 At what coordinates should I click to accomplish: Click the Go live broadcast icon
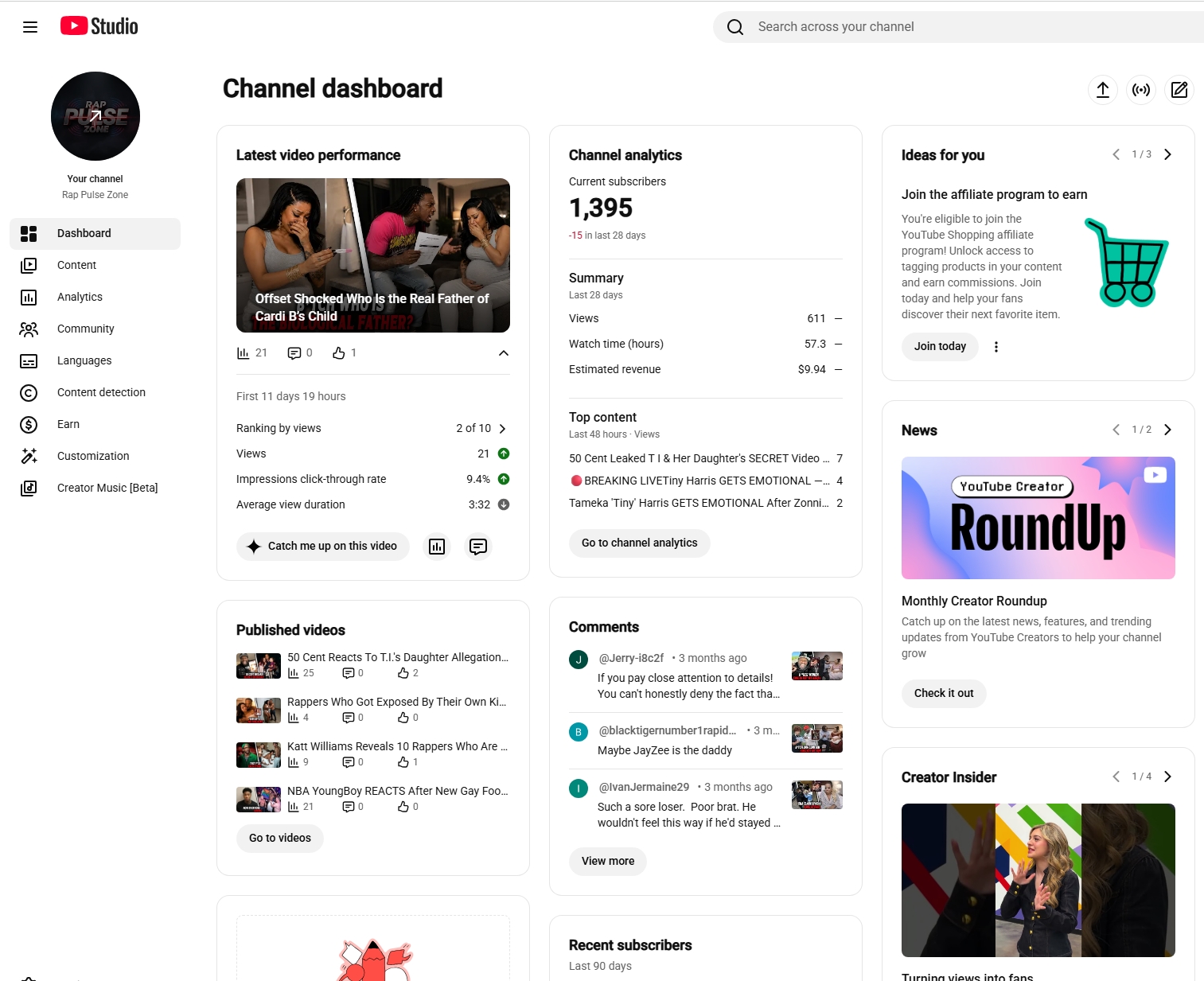[x=1141, y=90]
